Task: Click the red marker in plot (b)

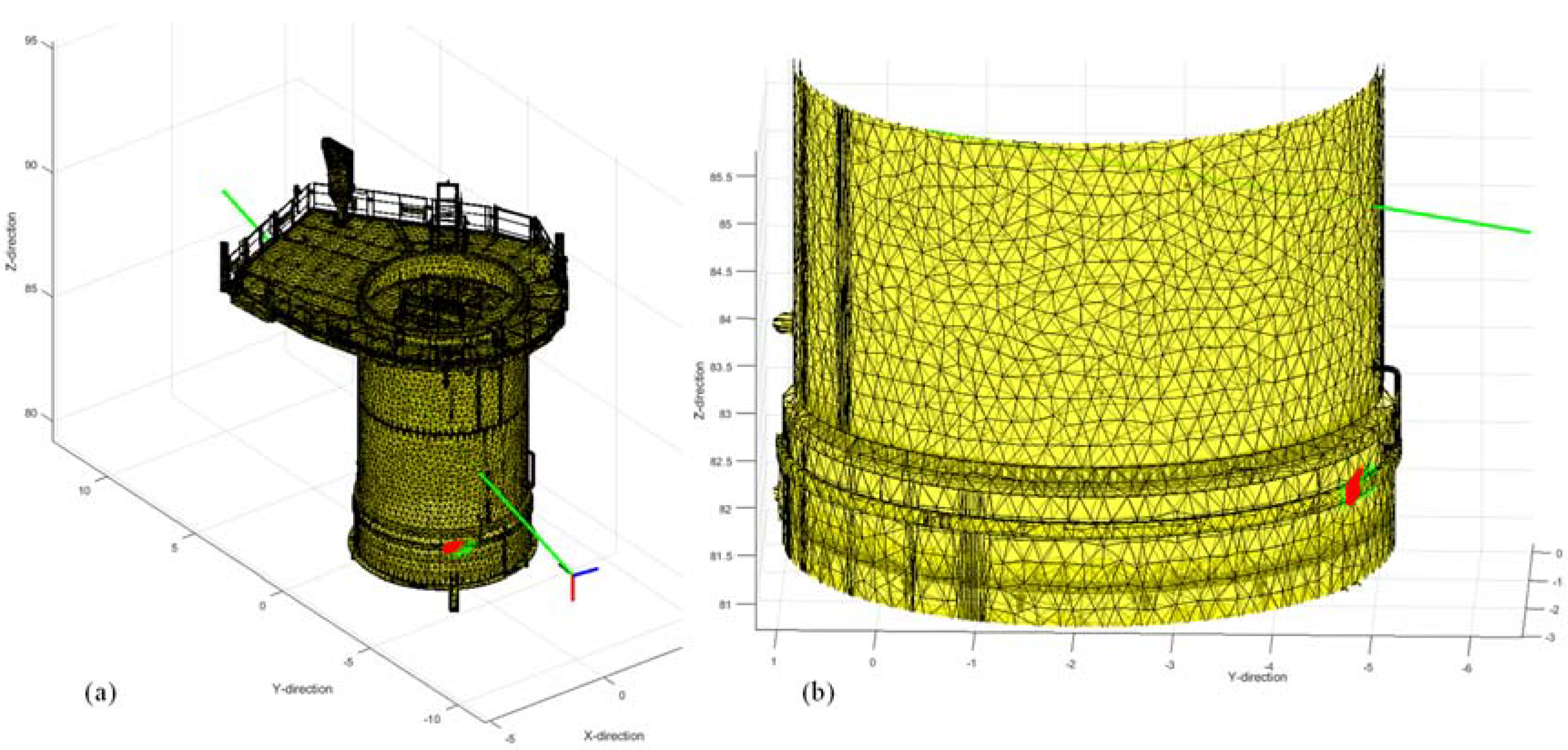Action: pyautogui.click(x=1354, y=487)
